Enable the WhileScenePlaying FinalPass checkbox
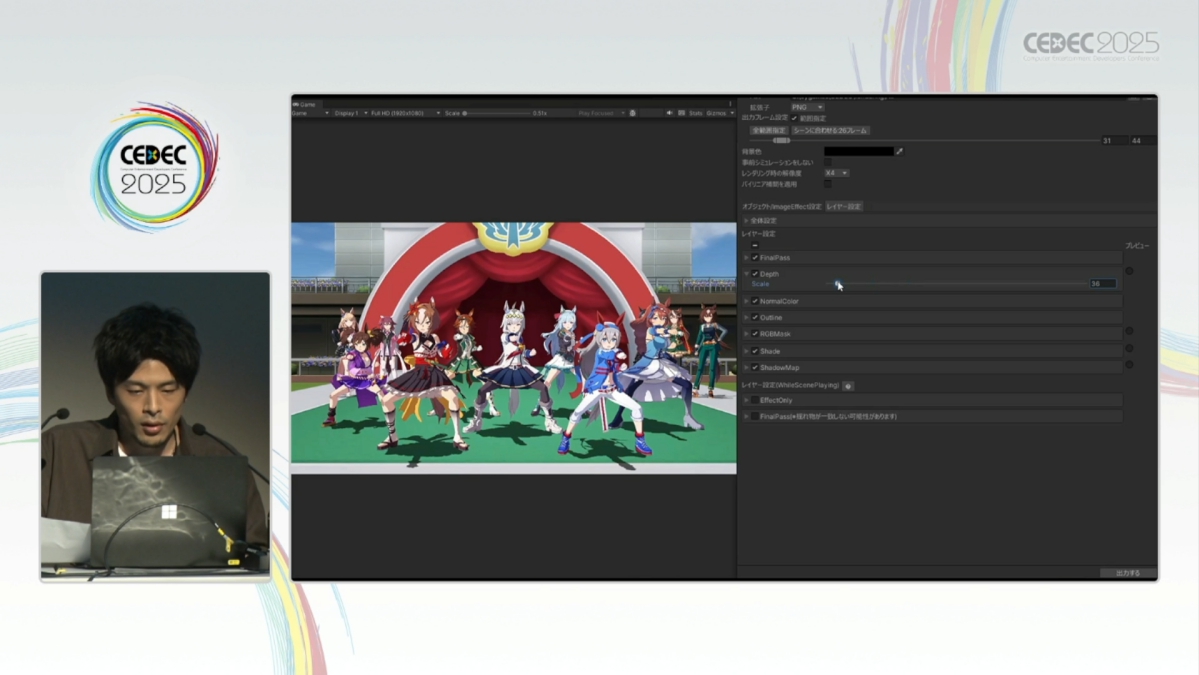The height and width of the screenshot is (675, 1199). pyautogui.click(x=755, y=417)
